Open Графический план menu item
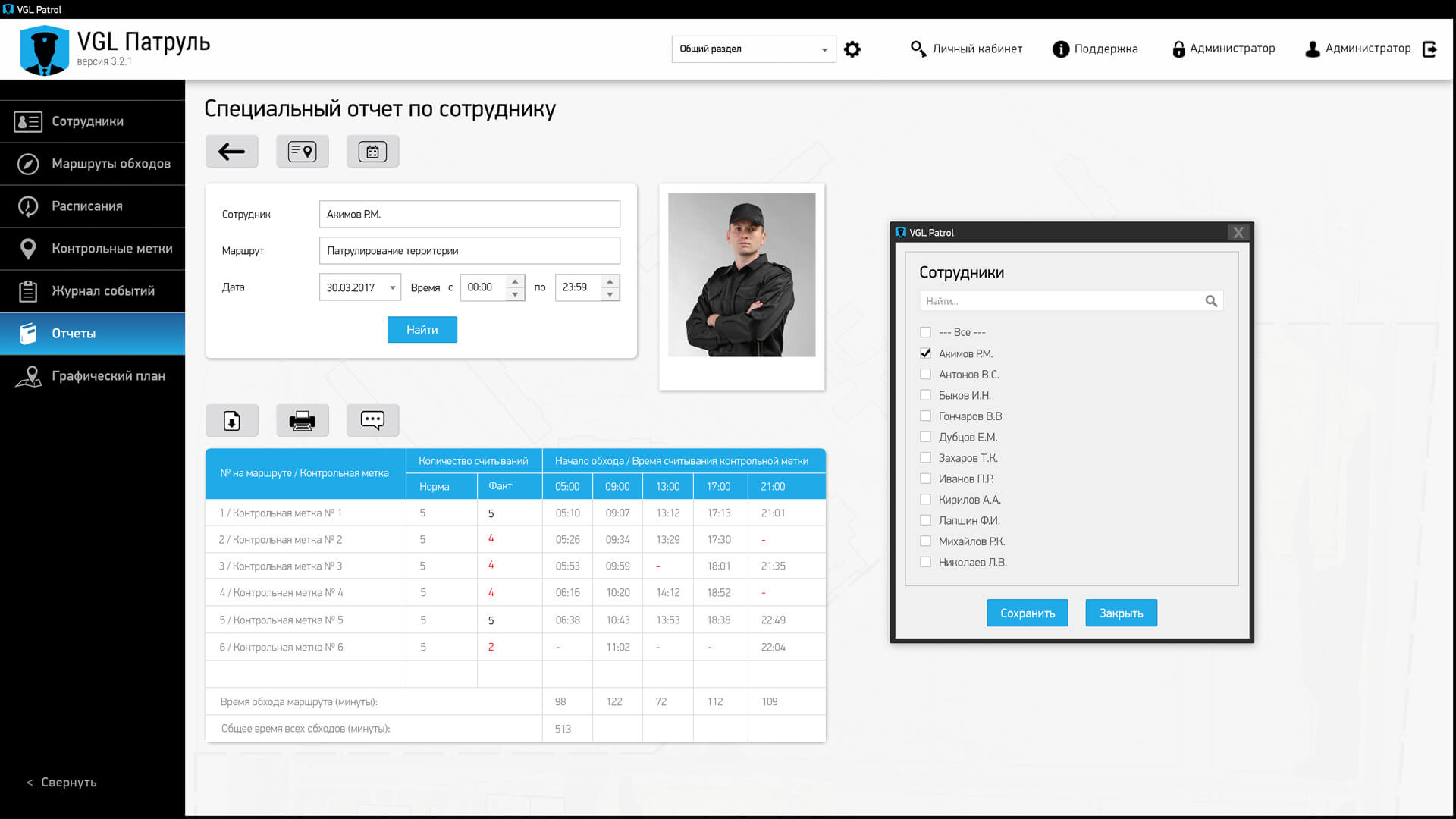 coord(93,376)
